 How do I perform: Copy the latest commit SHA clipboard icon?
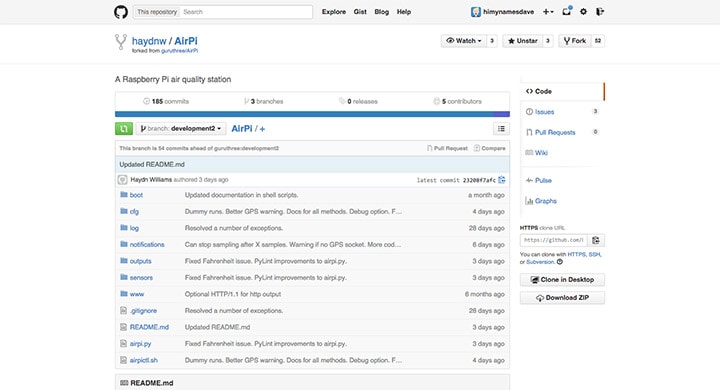pos(501,180)
